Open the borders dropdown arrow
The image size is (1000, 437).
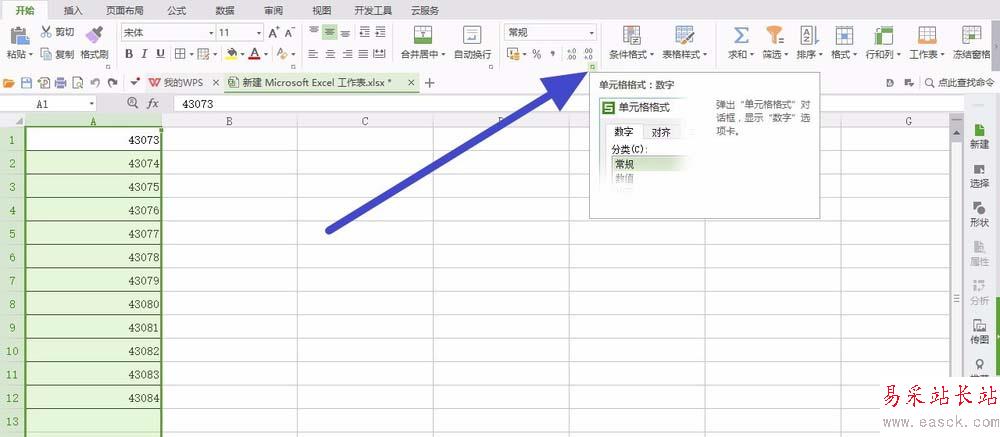(x=191, y=55)
